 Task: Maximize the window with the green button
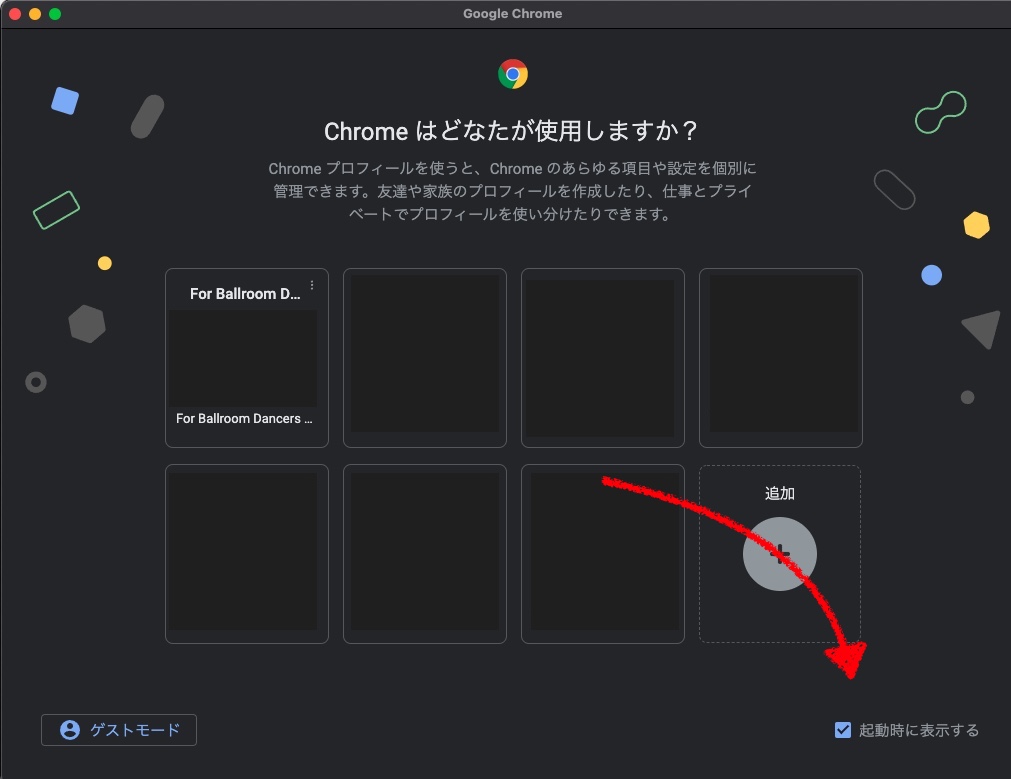pos(55,14)
